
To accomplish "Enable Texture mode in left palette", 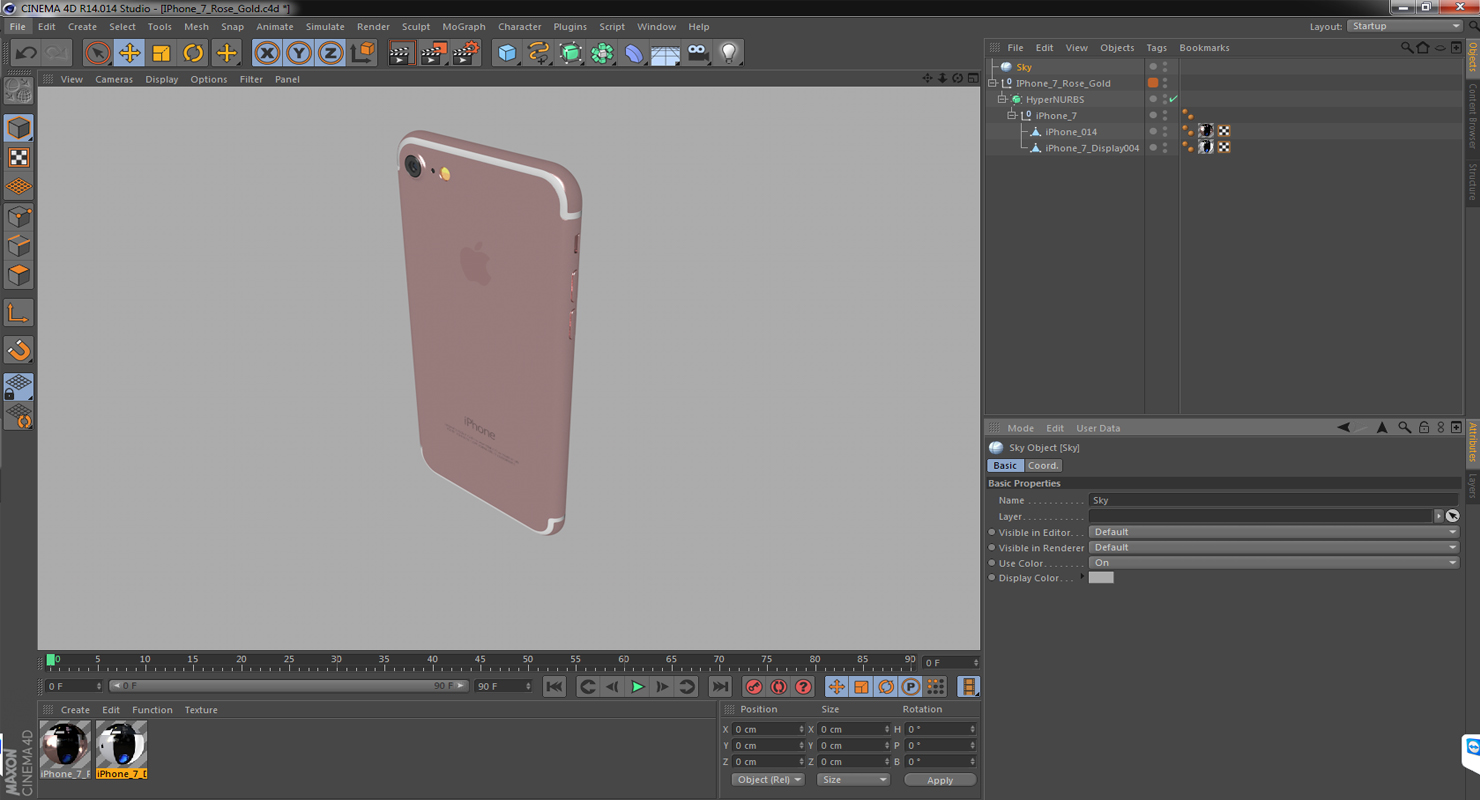I will coord(19,158).
